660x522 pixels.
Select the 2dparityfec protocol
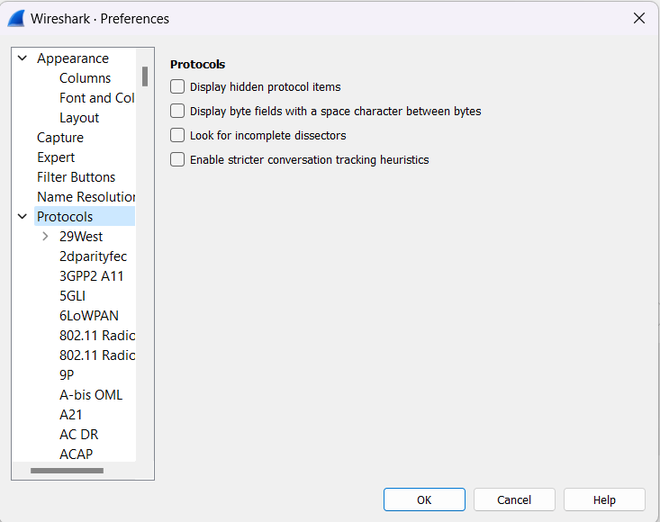[x=93, y=256]
